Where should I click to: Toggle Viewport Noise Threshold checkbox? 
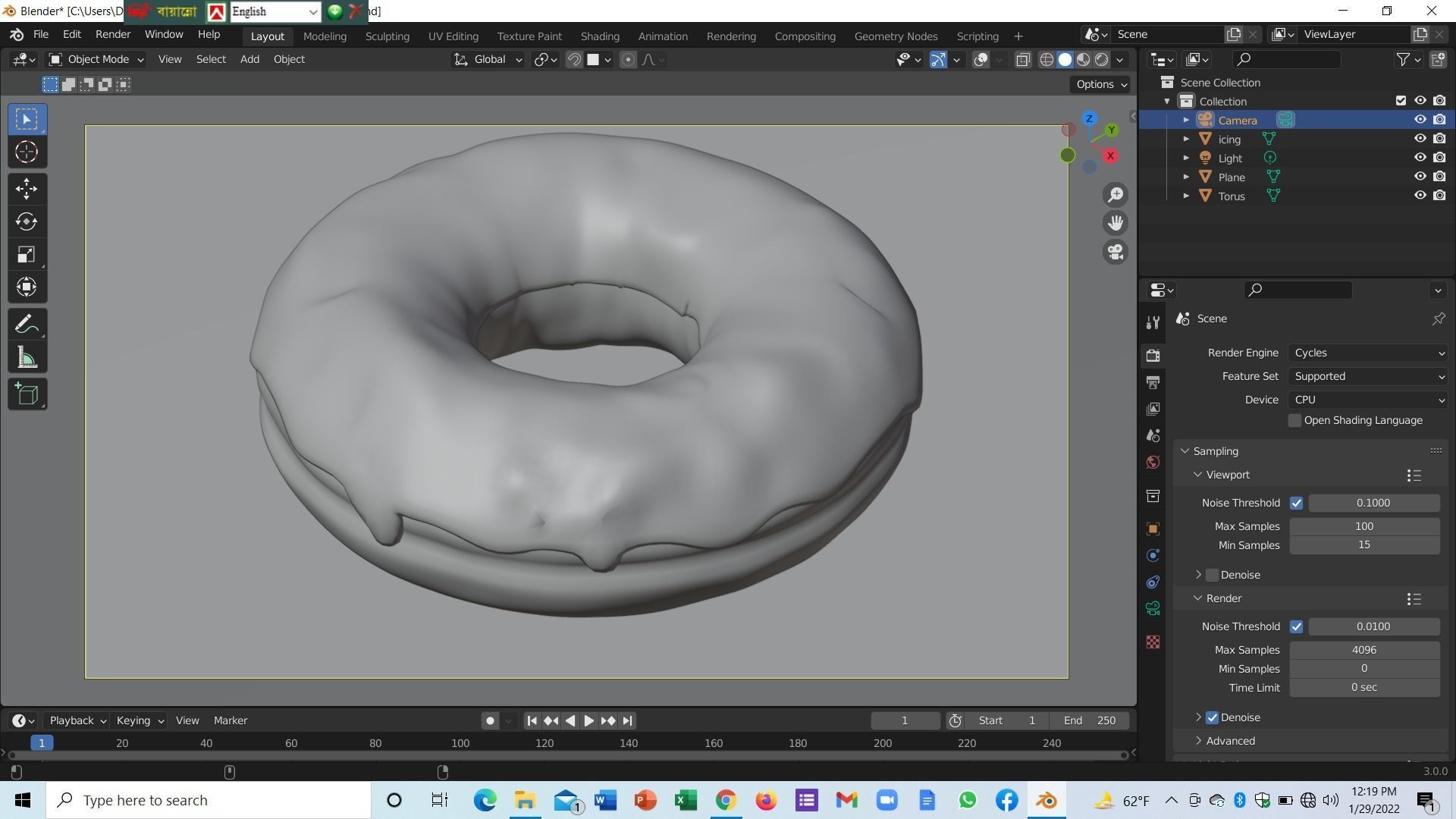[x=1296, y=503]
